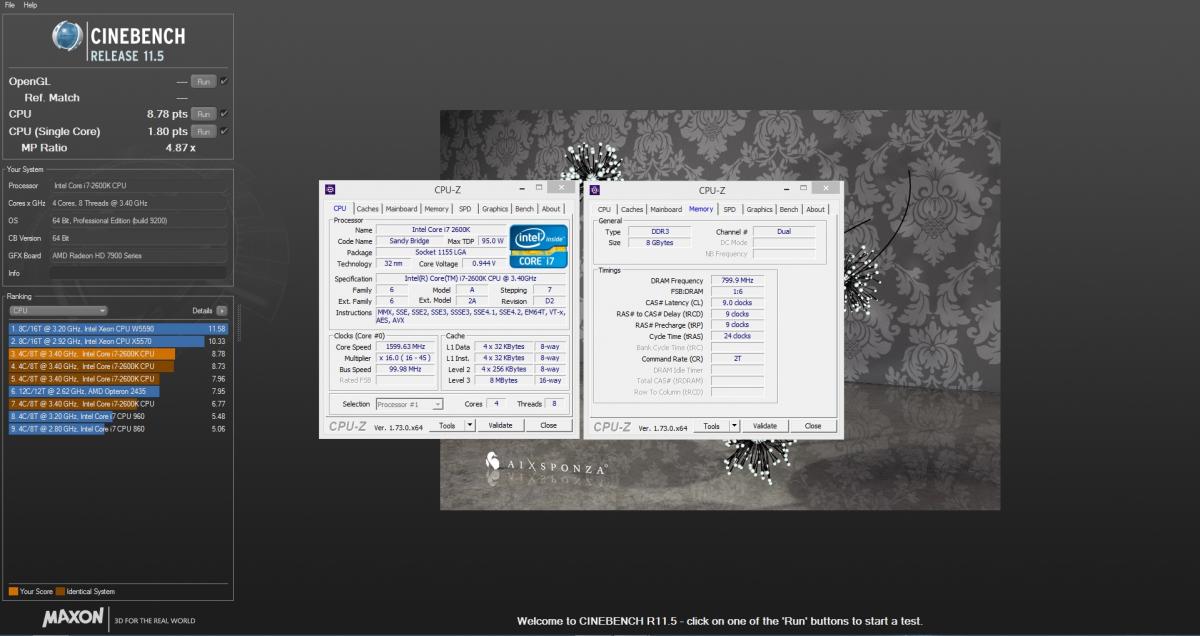Click the MAXON logo at the bottom

click(x=73, y=619)
